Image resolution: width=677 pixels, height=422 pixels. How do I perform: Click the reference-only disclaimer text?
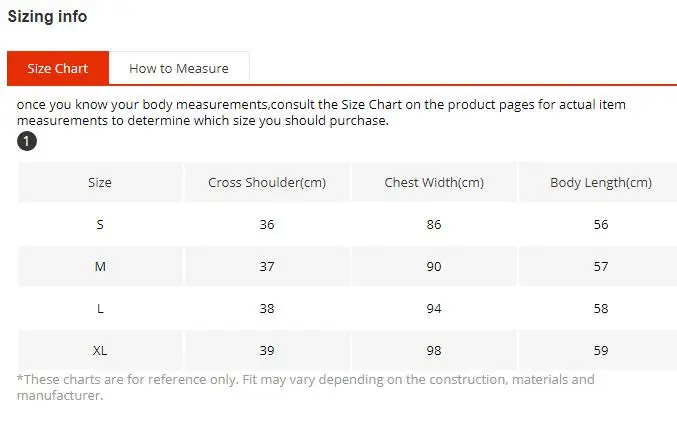pos(306,387)
